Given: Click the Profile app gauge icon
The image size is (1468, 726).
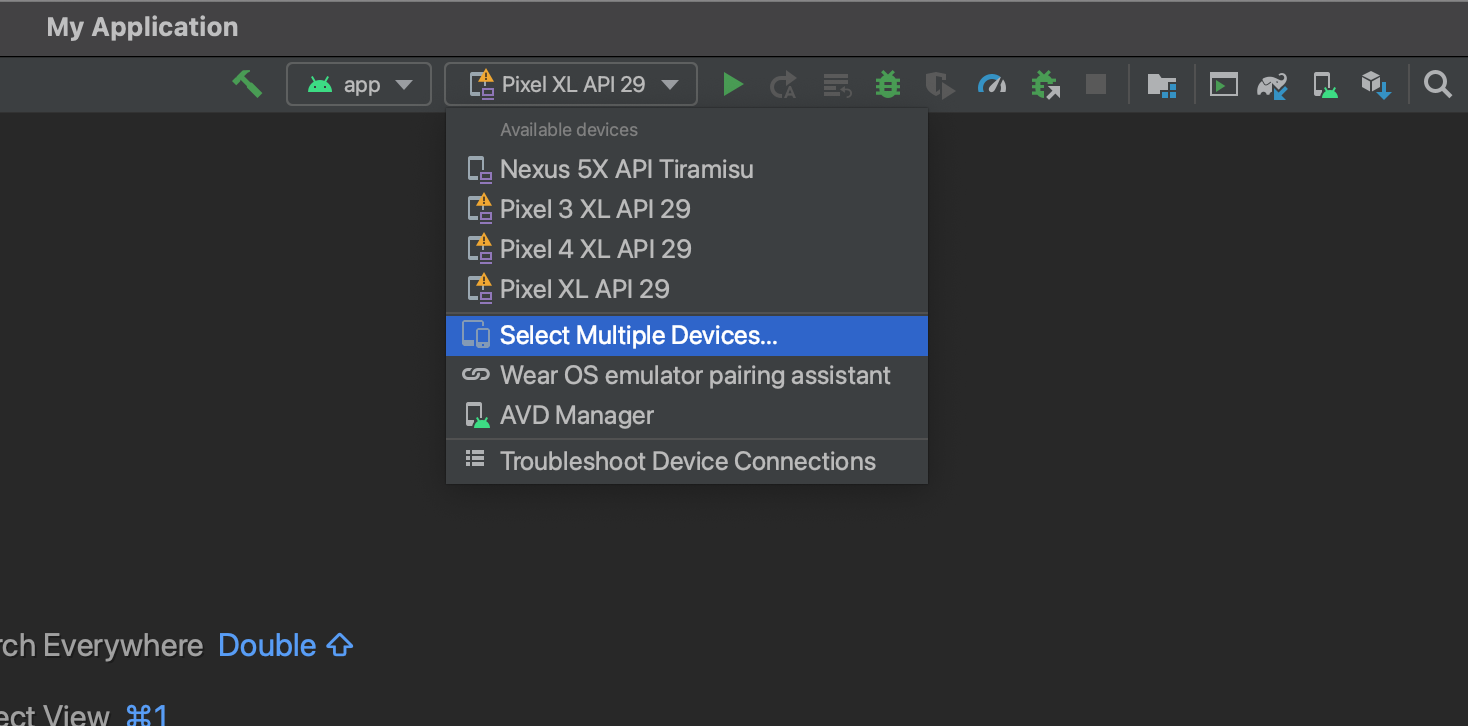Looking at the screenshot, I should click(x=992, y=85).
